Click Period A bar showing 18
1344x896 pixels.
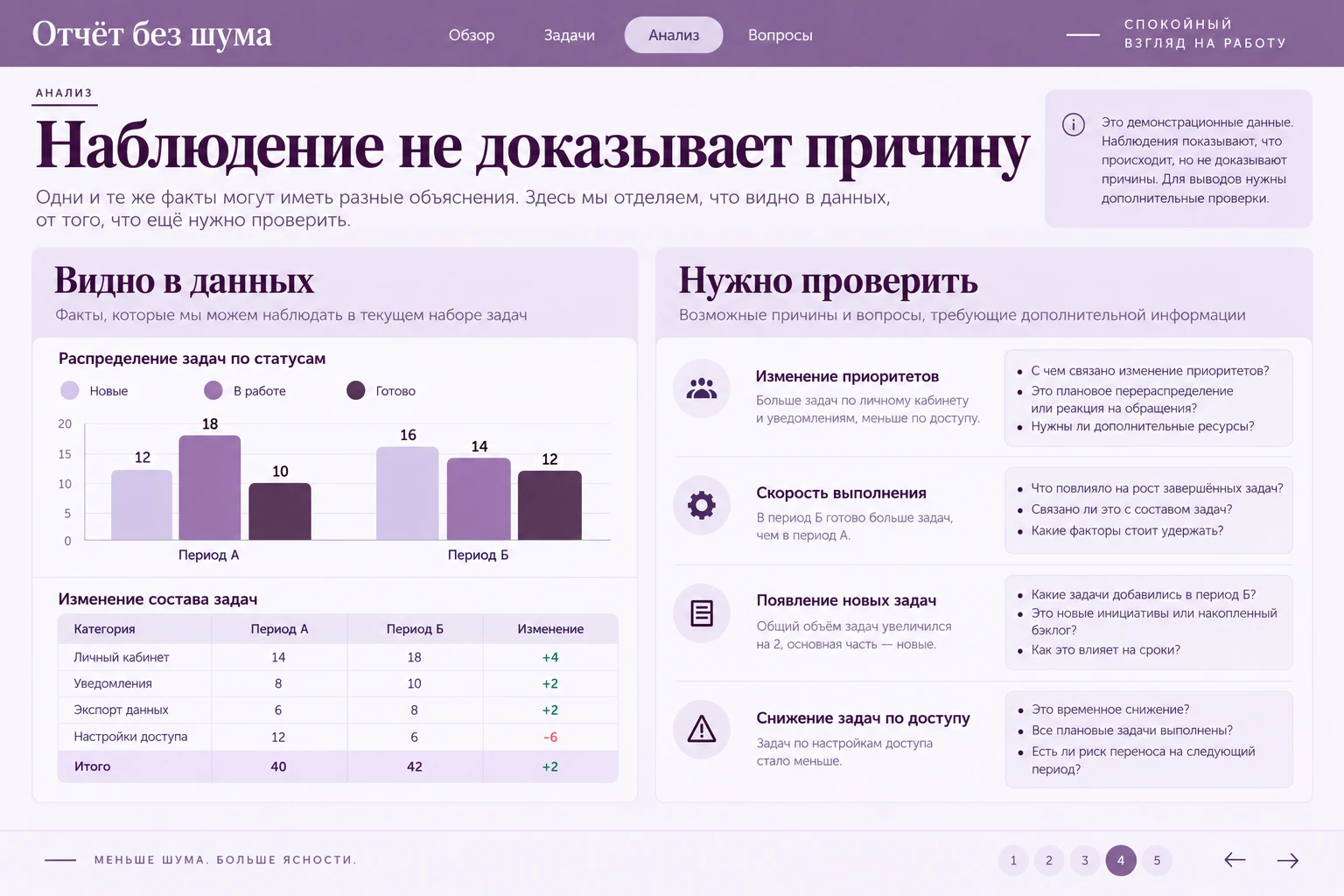pyautogui.click(x=210, y=487)
